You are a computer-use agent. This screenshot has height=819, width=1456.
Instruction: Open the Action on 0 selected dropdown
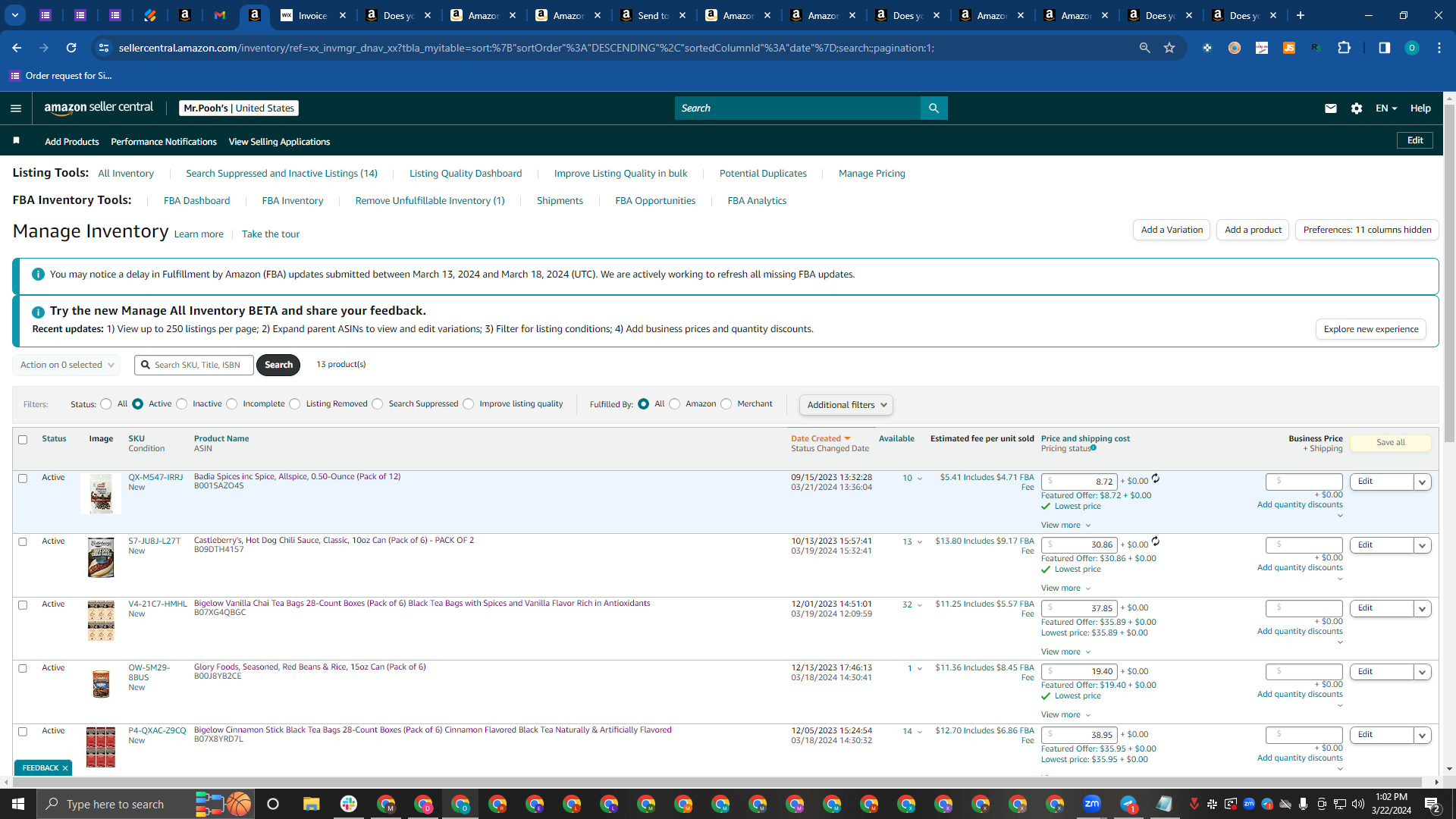67,365
